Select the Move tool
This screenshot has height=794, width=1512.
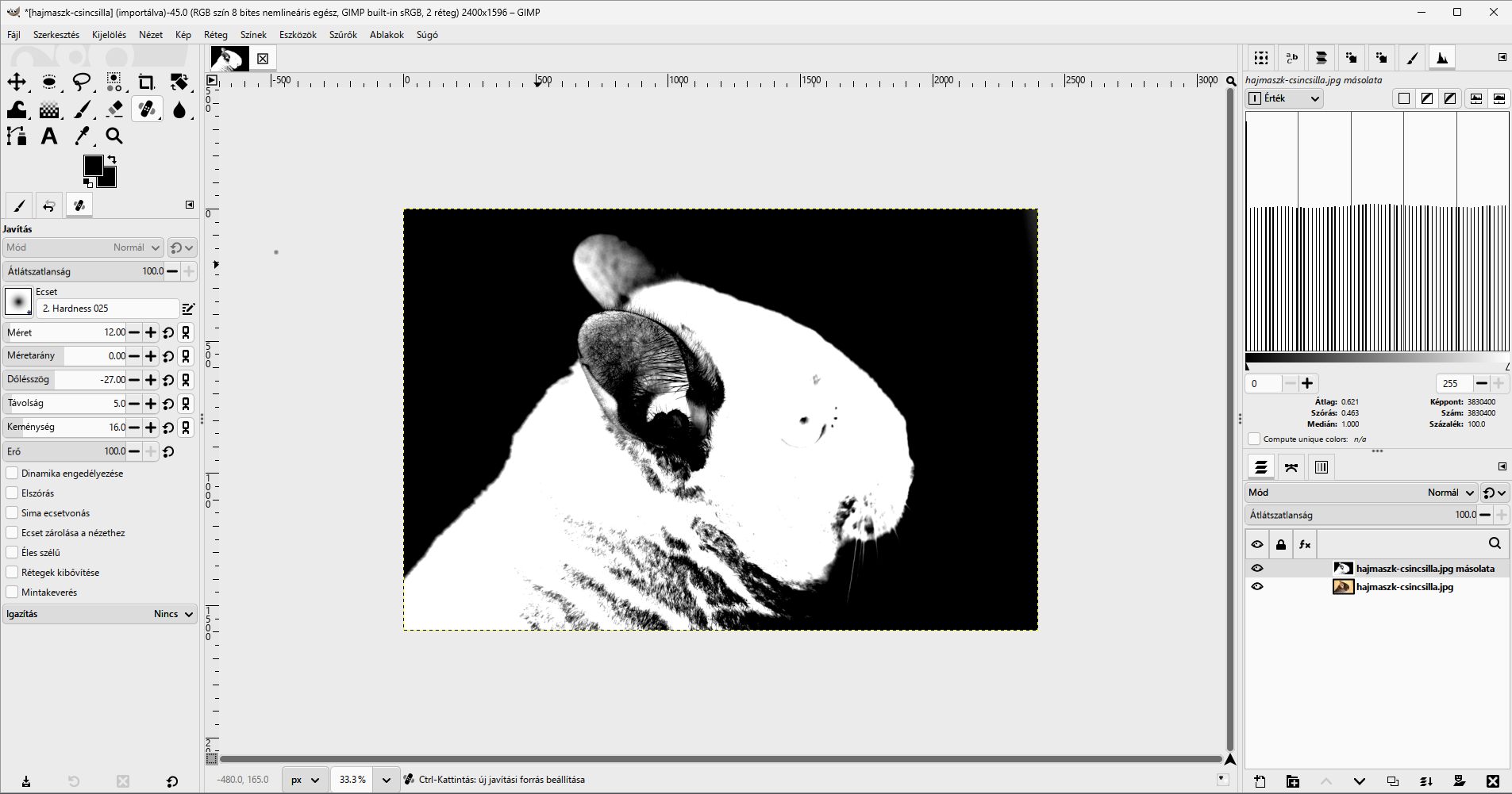point(17,82)
